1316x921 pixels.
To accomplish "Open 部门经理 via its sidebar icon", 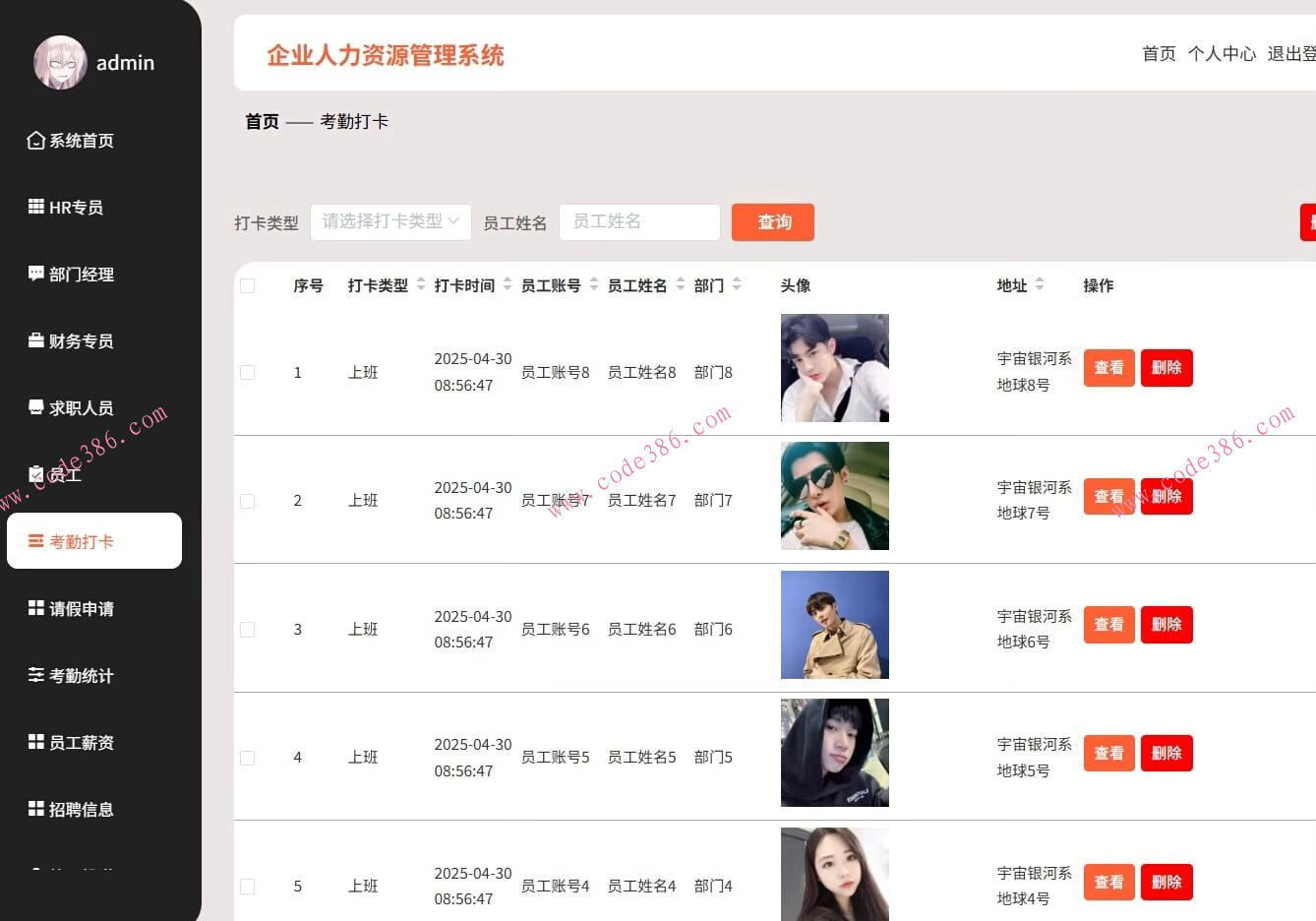I will coord(34,274).
